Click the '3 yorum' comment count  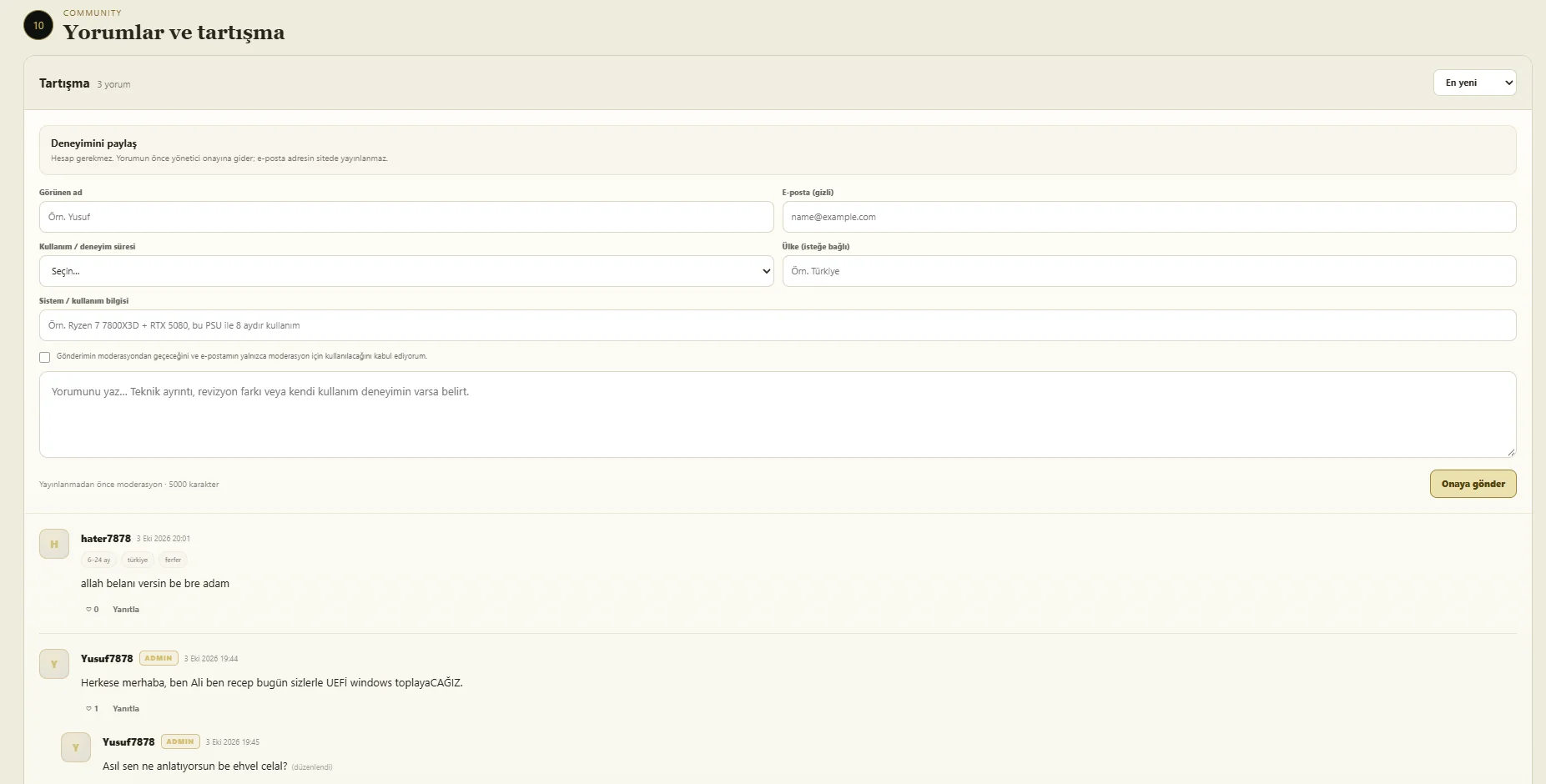[113, 84]
